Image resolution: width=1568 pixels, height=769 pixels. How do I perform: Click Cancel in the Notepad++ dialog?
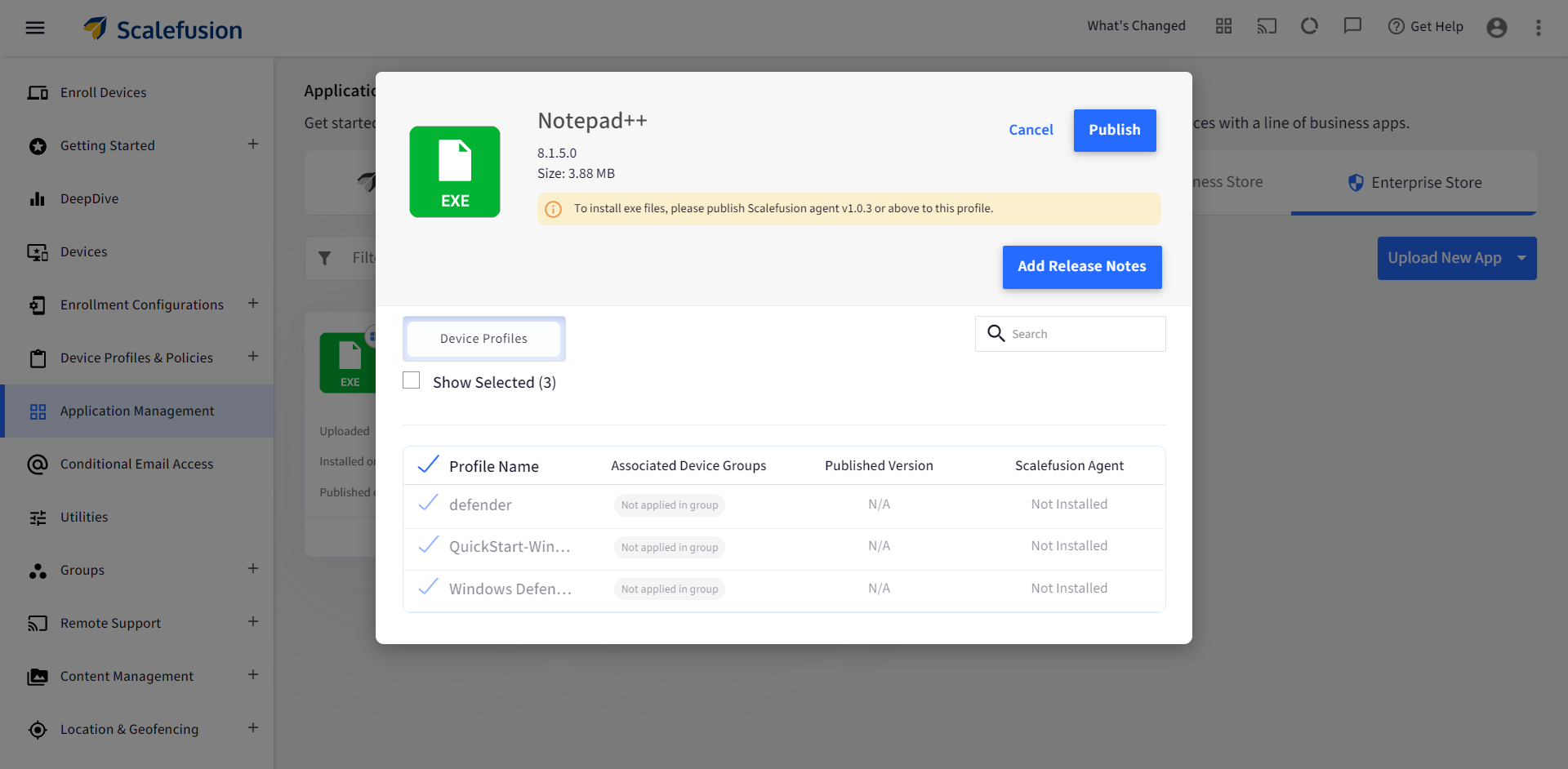coord(1031,131)
